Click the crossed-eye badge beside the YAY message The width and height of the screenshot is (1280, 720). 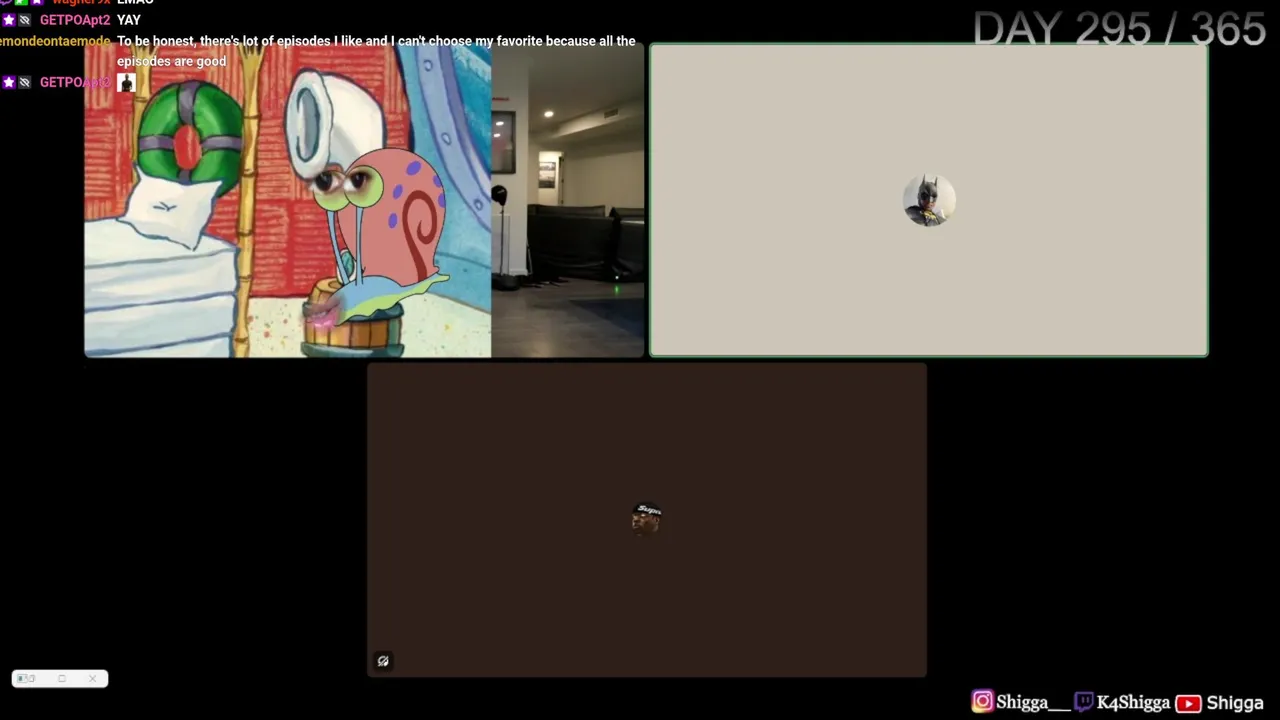(x=25, y=20)
